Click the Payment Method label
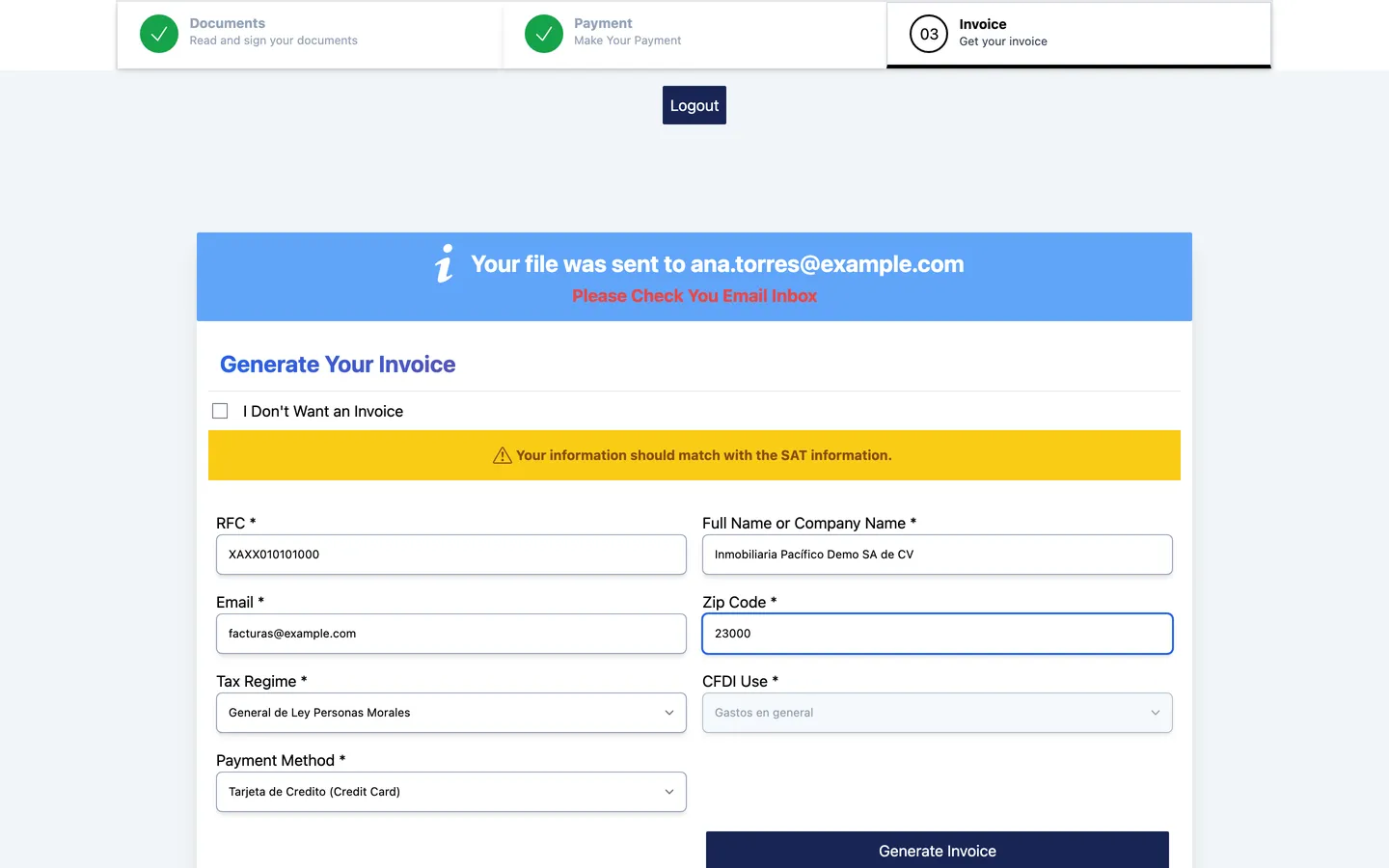Viewport: 1389px width, 868px height. [281, 760]
